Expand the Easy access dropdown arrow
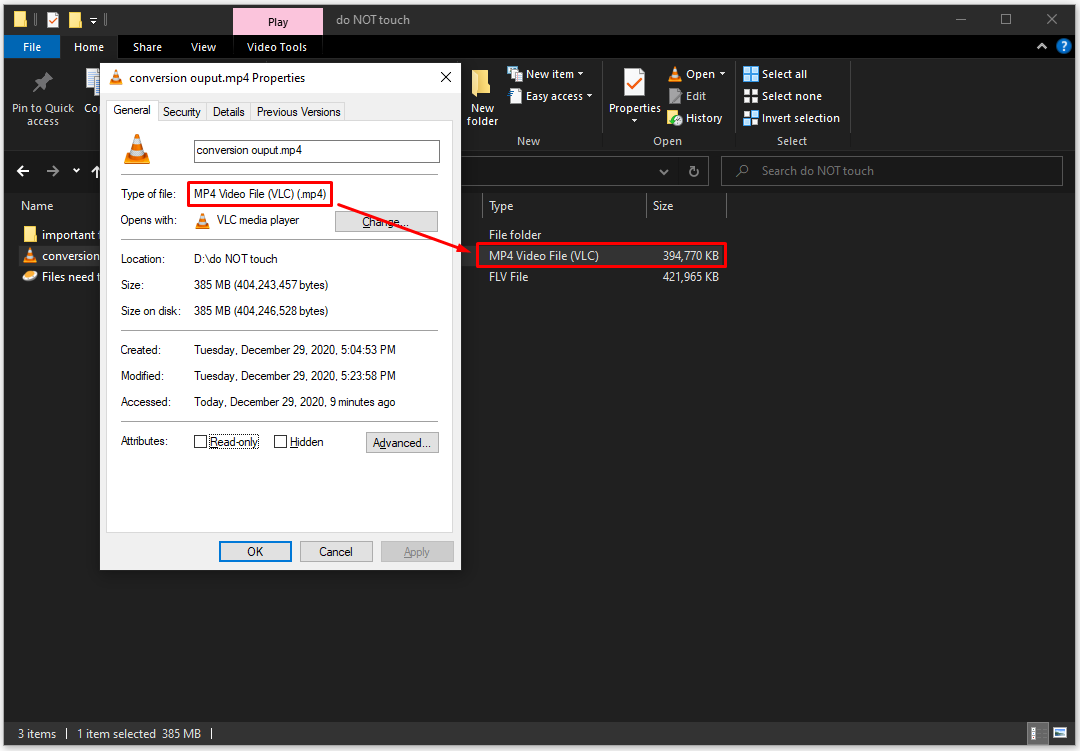The image size is (1080, 751). click(x=590, y=96)
